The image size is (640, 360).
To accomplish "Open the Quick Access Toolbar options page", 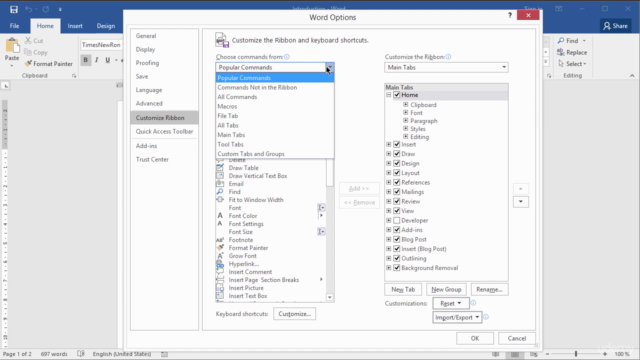I will click(x=164, y=131).
